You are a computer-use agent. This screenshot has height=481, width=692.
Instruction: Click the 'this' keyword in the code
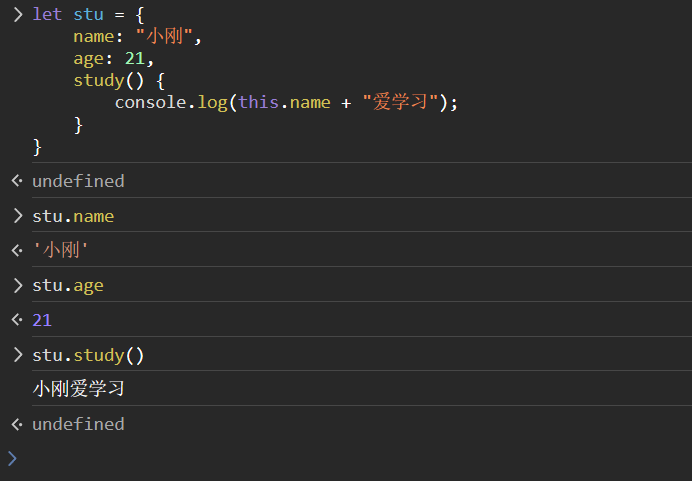coord(258,102)
